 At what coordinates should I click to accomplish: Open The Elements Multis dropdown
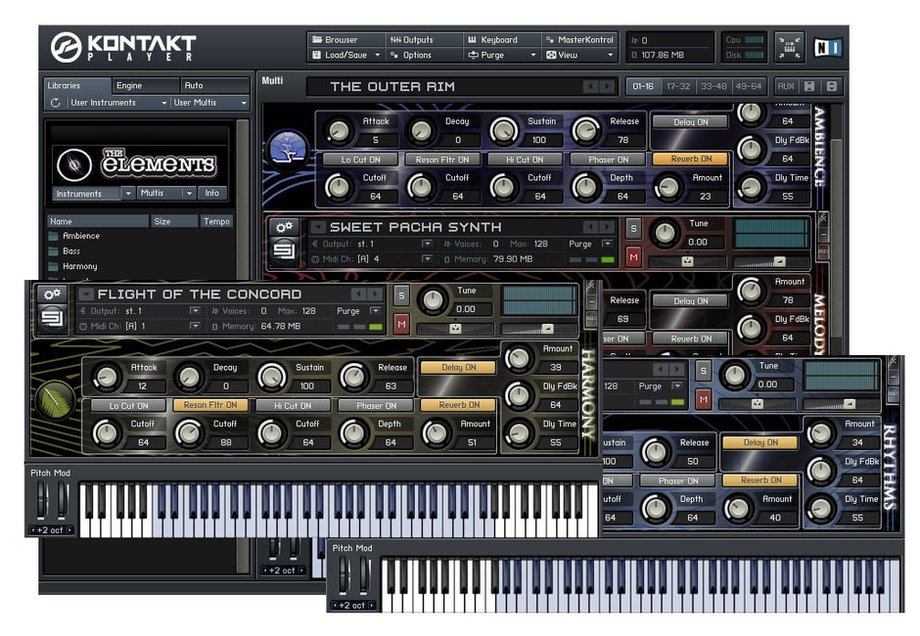tap(167, 193)
